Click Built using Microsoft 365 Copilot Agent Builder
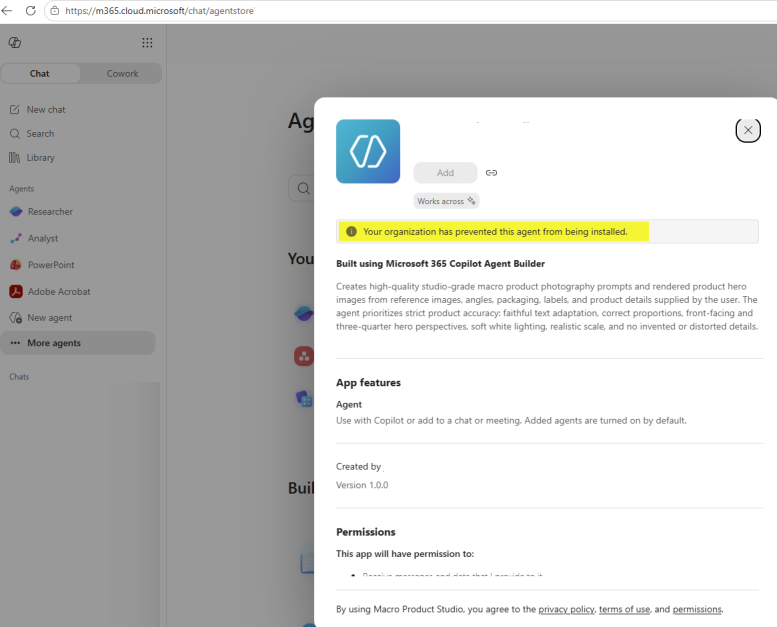The image size is (777, 627). point(440,264)
